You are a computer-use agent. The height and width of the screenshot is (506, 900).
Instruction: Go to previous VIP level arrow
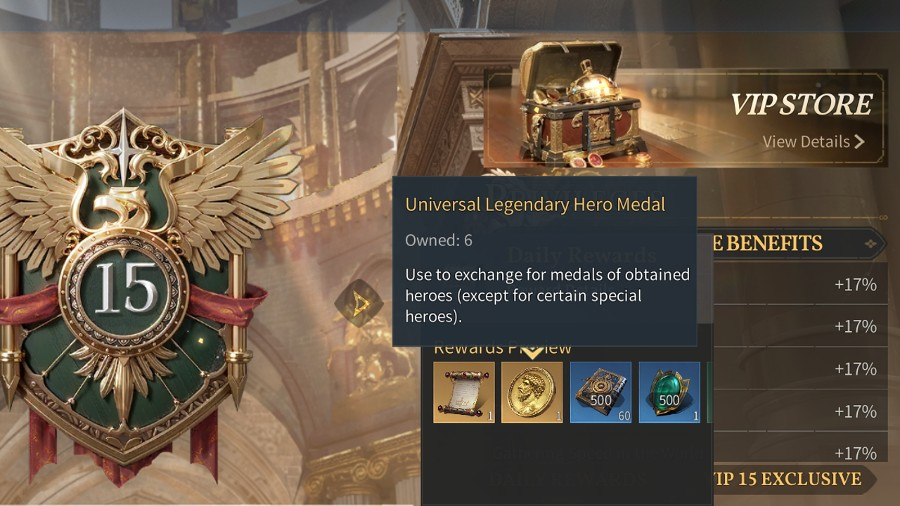[x=359, y=302]
